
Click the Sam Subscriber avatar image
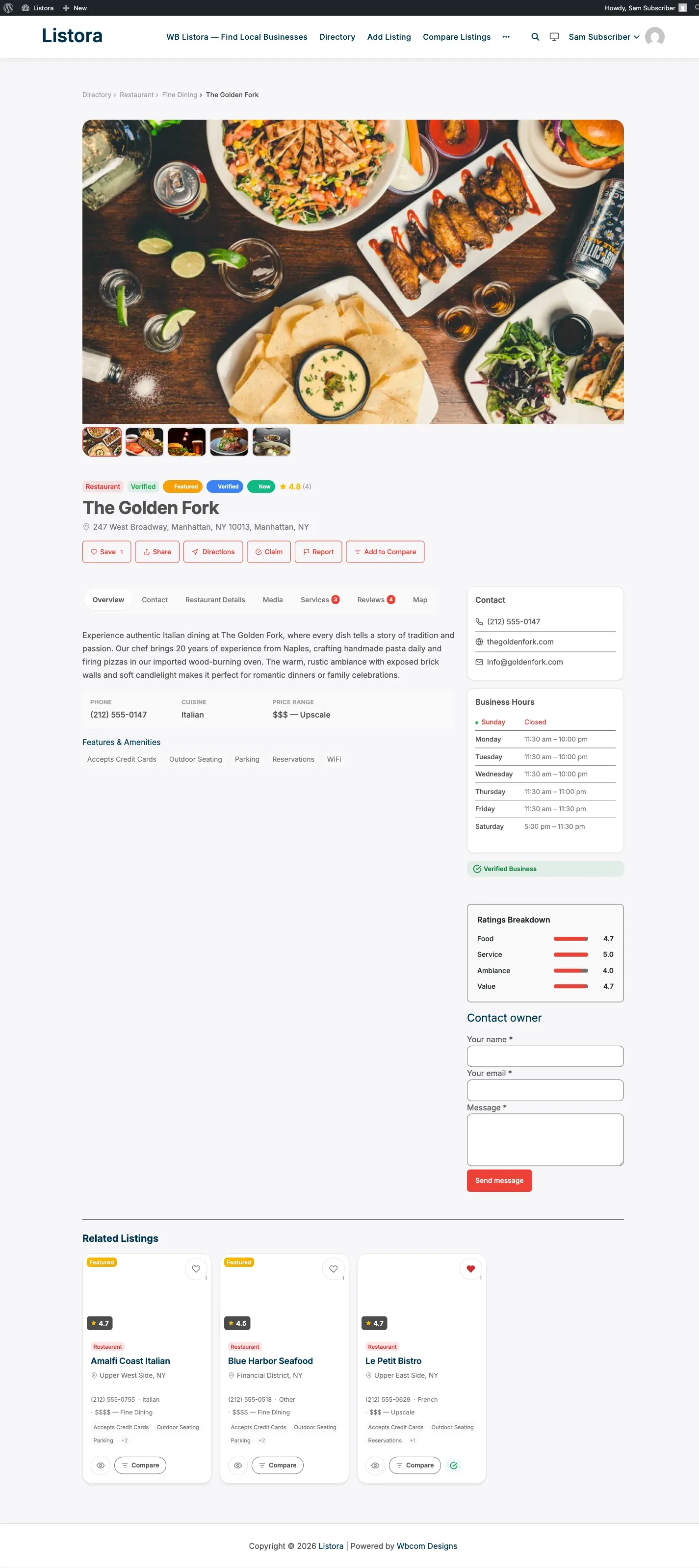click(x=654, y=37)
